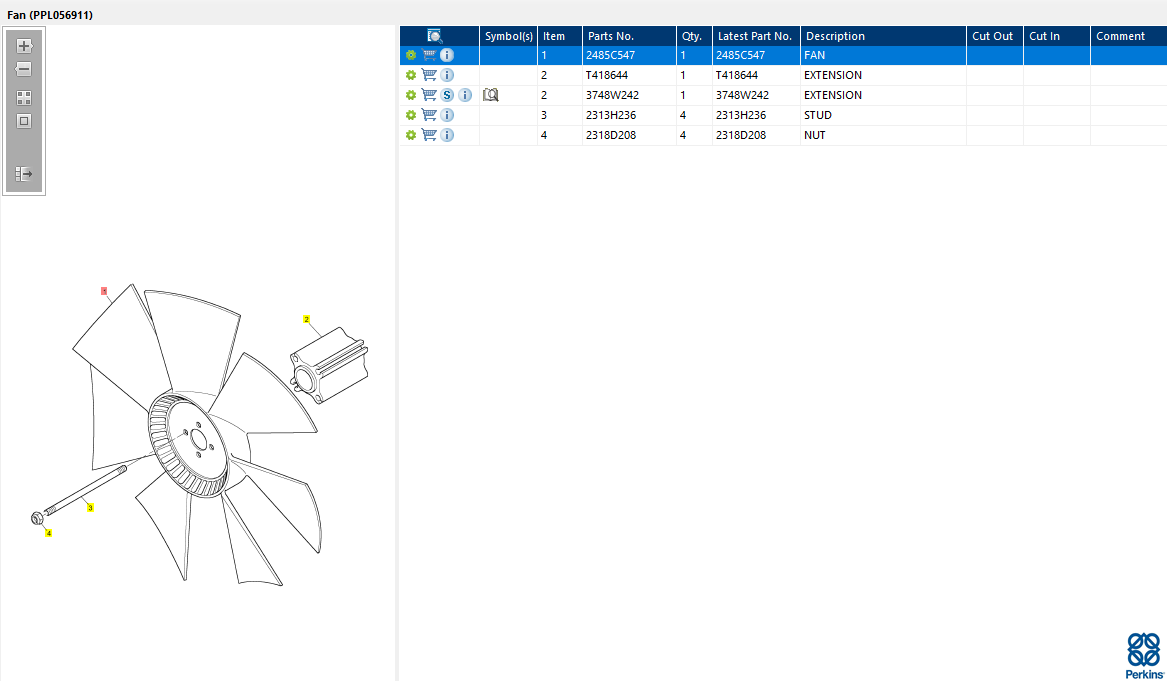Add part 3748W242 to cart

429,95
